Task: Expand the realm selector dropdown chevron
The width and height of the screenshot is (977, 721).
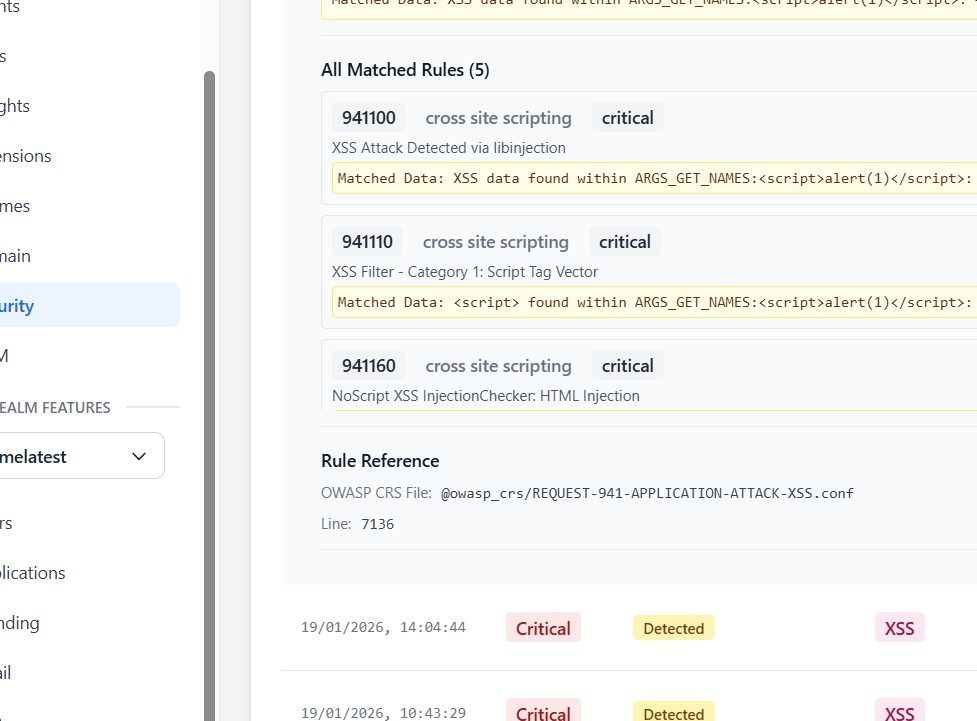Action: 139,457
